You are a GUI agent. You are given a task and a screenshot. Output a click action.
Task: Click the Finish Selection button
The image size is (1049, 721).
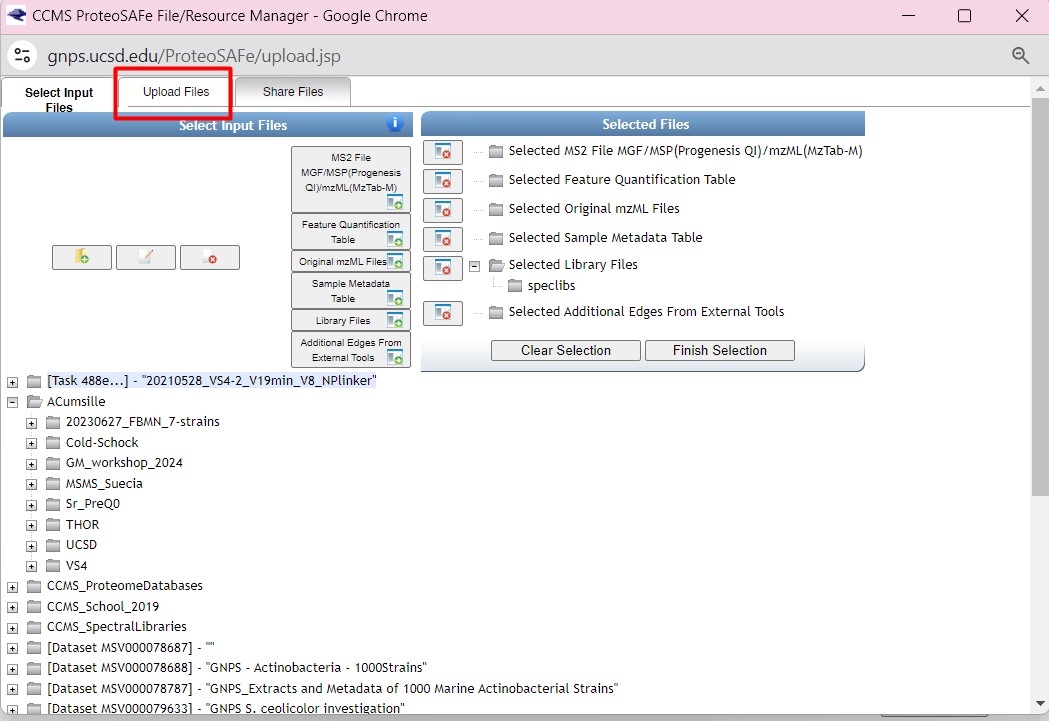click(719, 351)
